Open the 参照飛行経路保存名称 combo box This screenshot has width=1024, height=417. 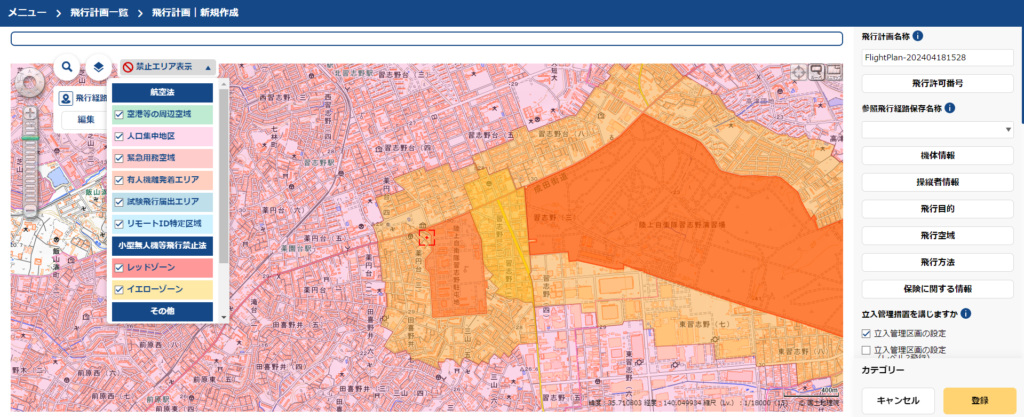tap(937, 130)
